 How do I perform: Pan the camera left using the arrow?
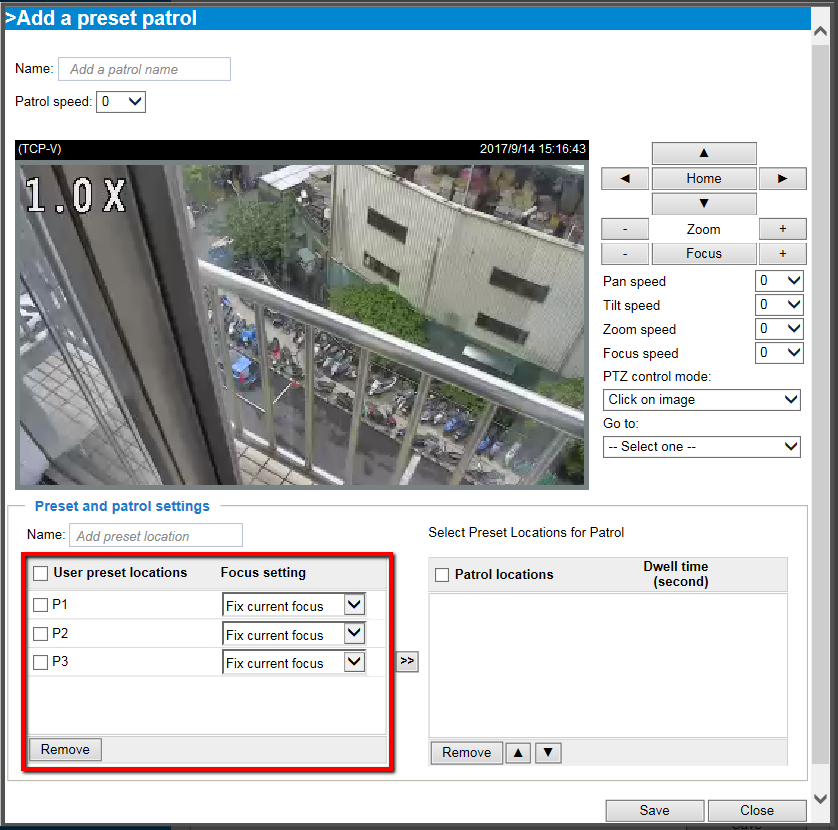click(624, 178)
